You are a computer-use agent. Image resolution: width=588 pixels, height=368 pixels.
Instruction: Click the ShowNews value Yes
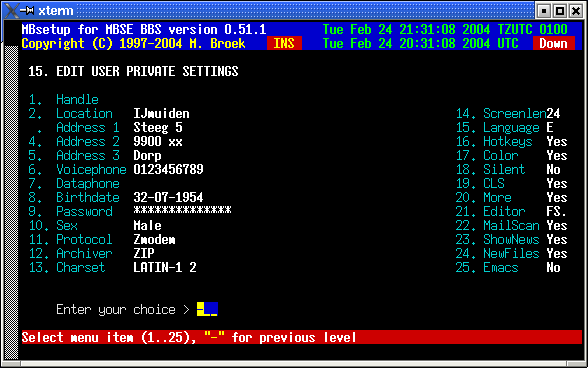(x=557, y=239)
